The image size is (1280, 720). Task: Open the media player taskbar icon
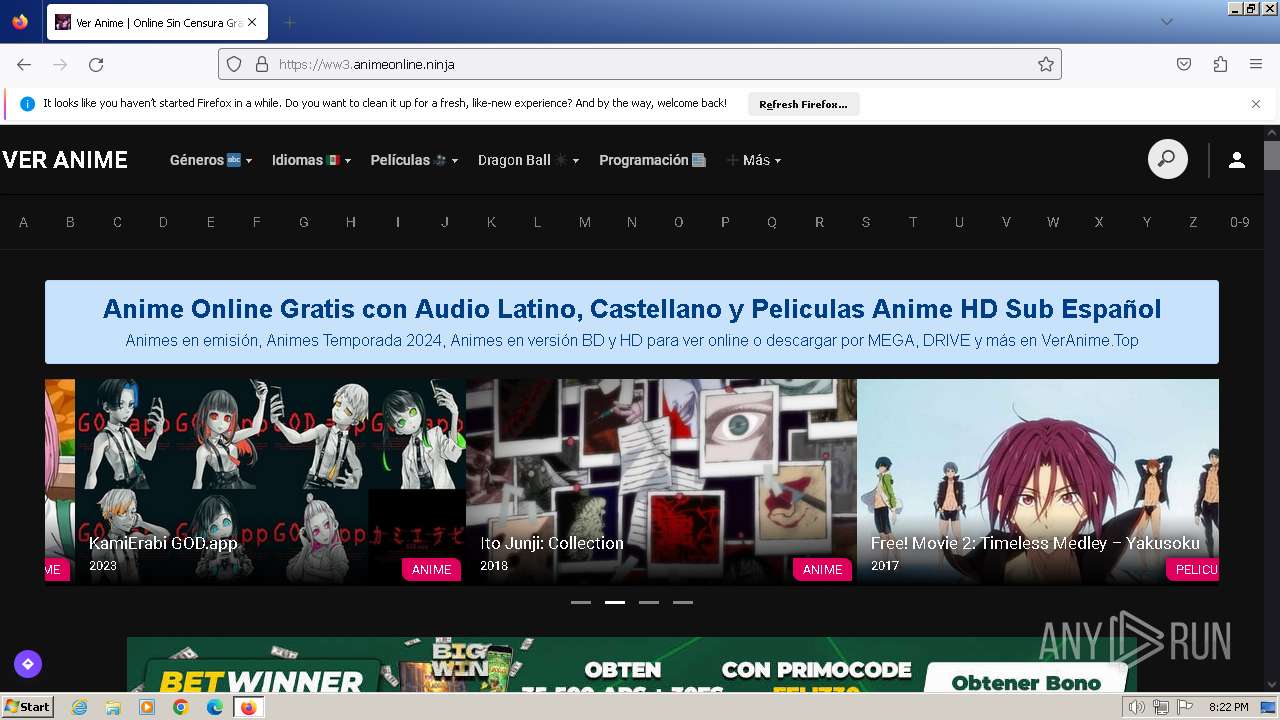pyautogui.click(x=147, y=707)
